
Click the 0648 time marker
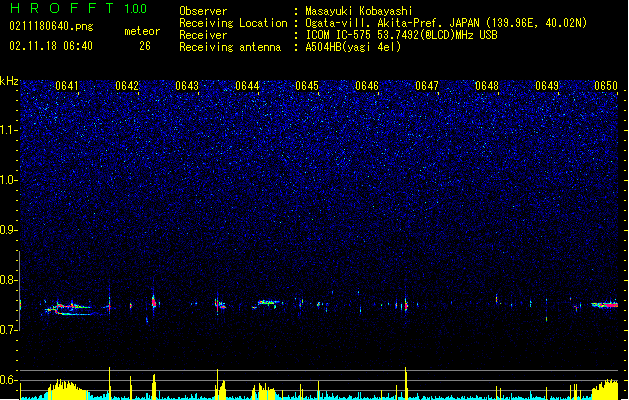coord(487,86)
